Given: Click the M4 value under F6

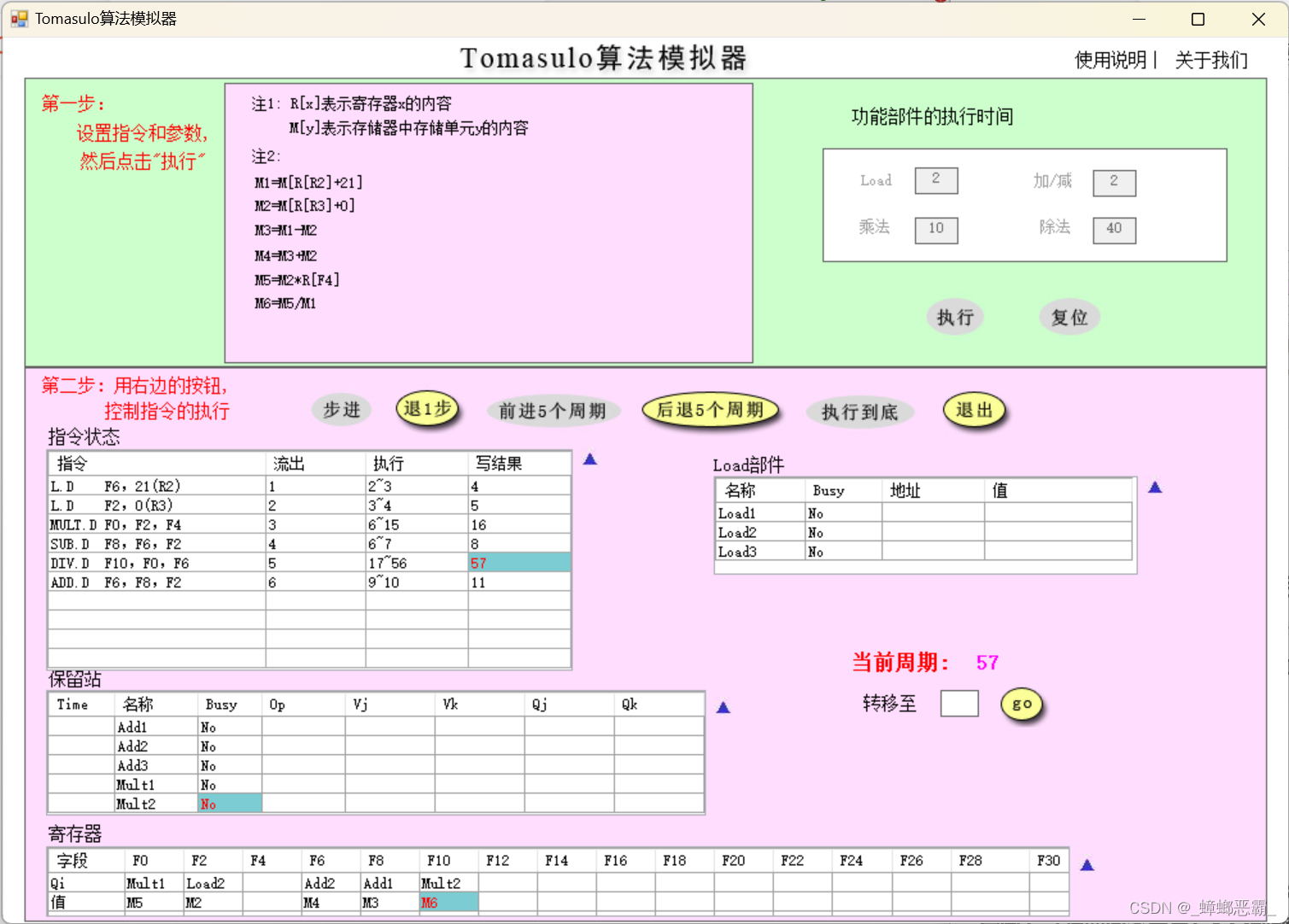Looking at the screenshot, I should point(331,903).
